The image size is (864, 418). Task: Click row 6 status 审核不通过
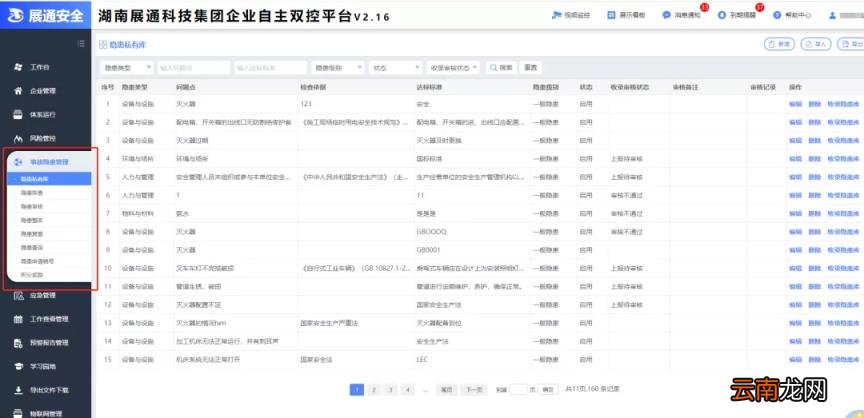click(627, 196)
